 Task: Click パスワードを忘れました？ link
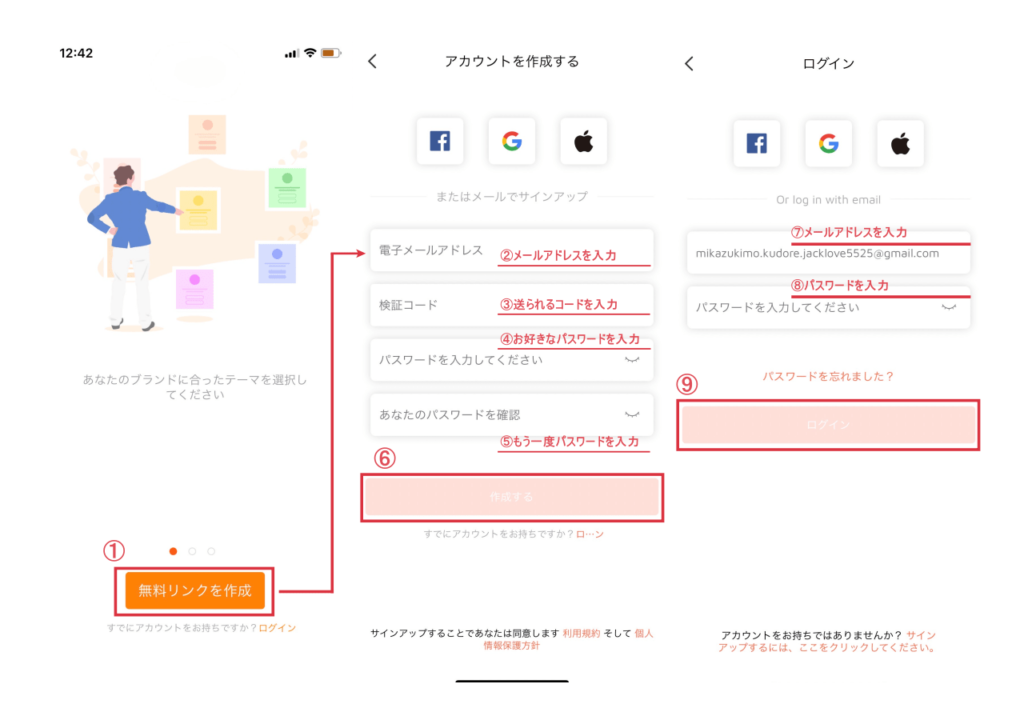(828, 376)
